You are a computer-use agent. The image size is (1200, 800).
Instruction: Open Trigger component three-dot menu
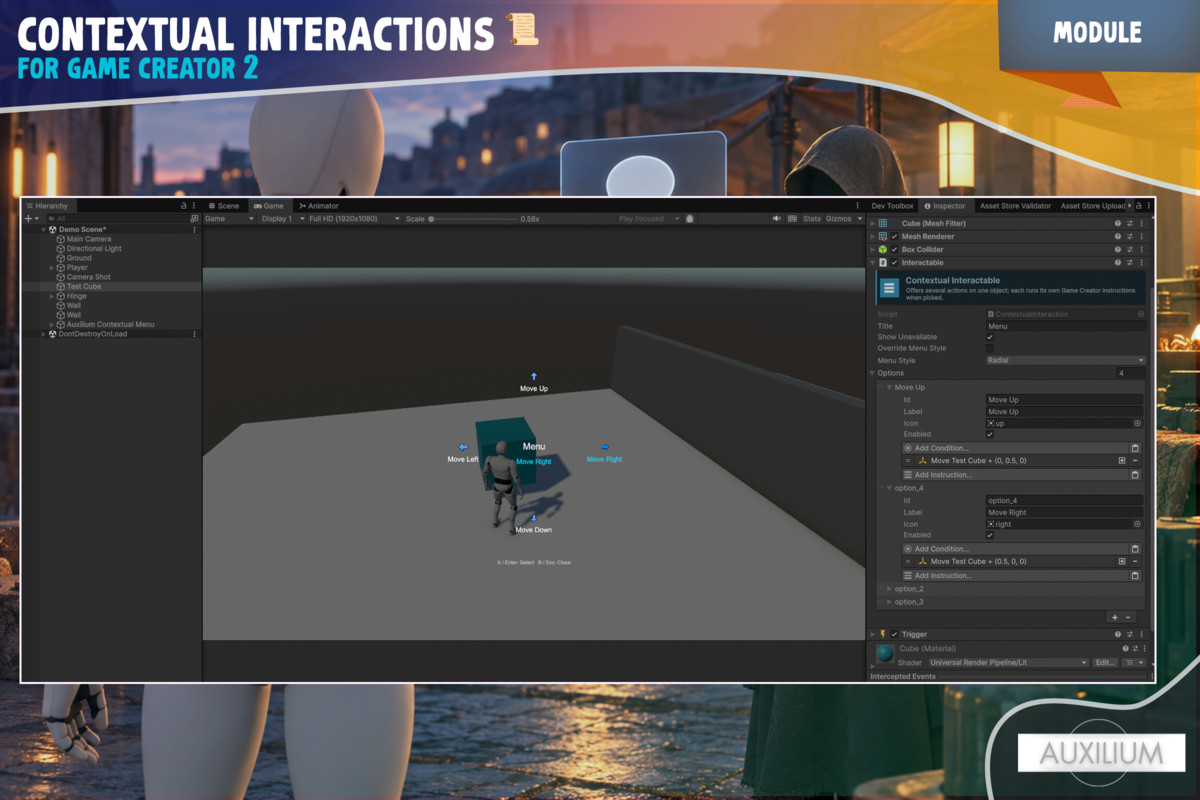(1141, 634)
